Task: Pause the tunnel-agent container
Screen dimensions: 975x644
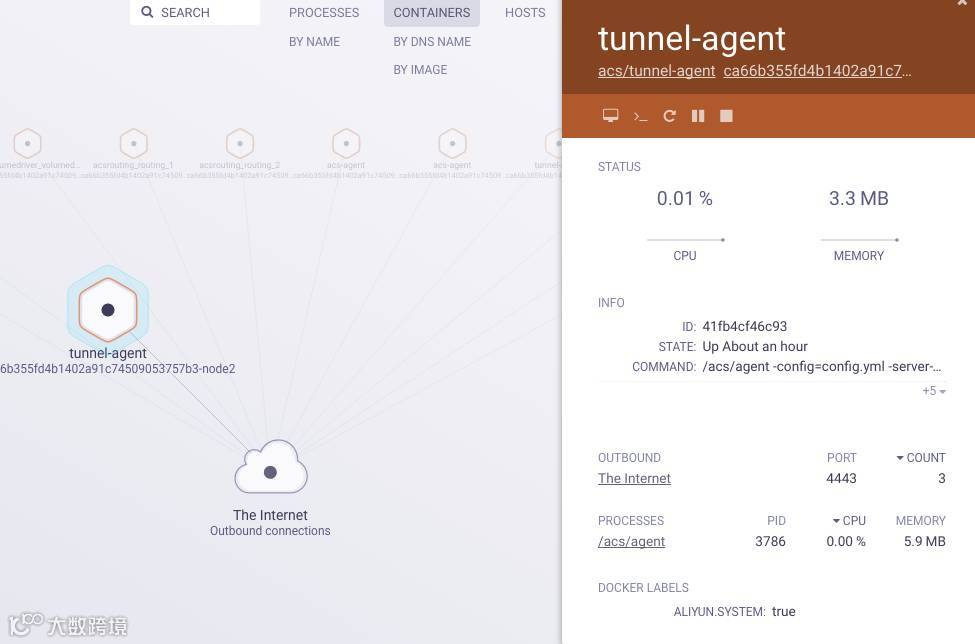Action: (x=698, y=116)
